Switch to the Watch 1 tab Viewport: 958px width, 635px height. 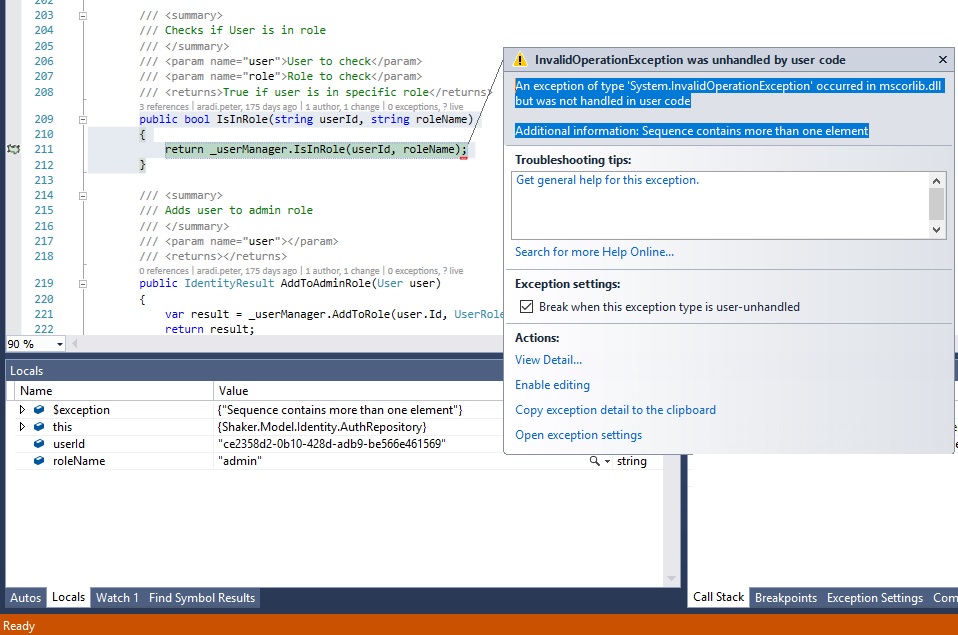[x=117, y=598]
